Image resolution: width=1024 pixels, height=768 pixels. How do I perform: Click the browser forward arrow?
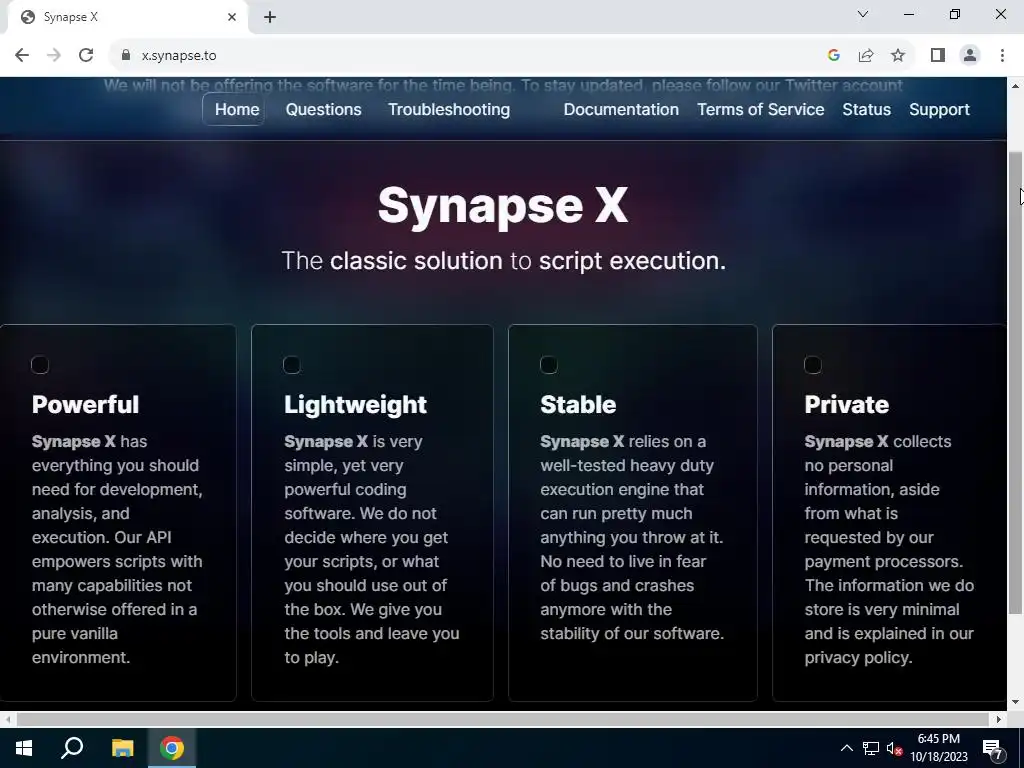pos(54,56)
